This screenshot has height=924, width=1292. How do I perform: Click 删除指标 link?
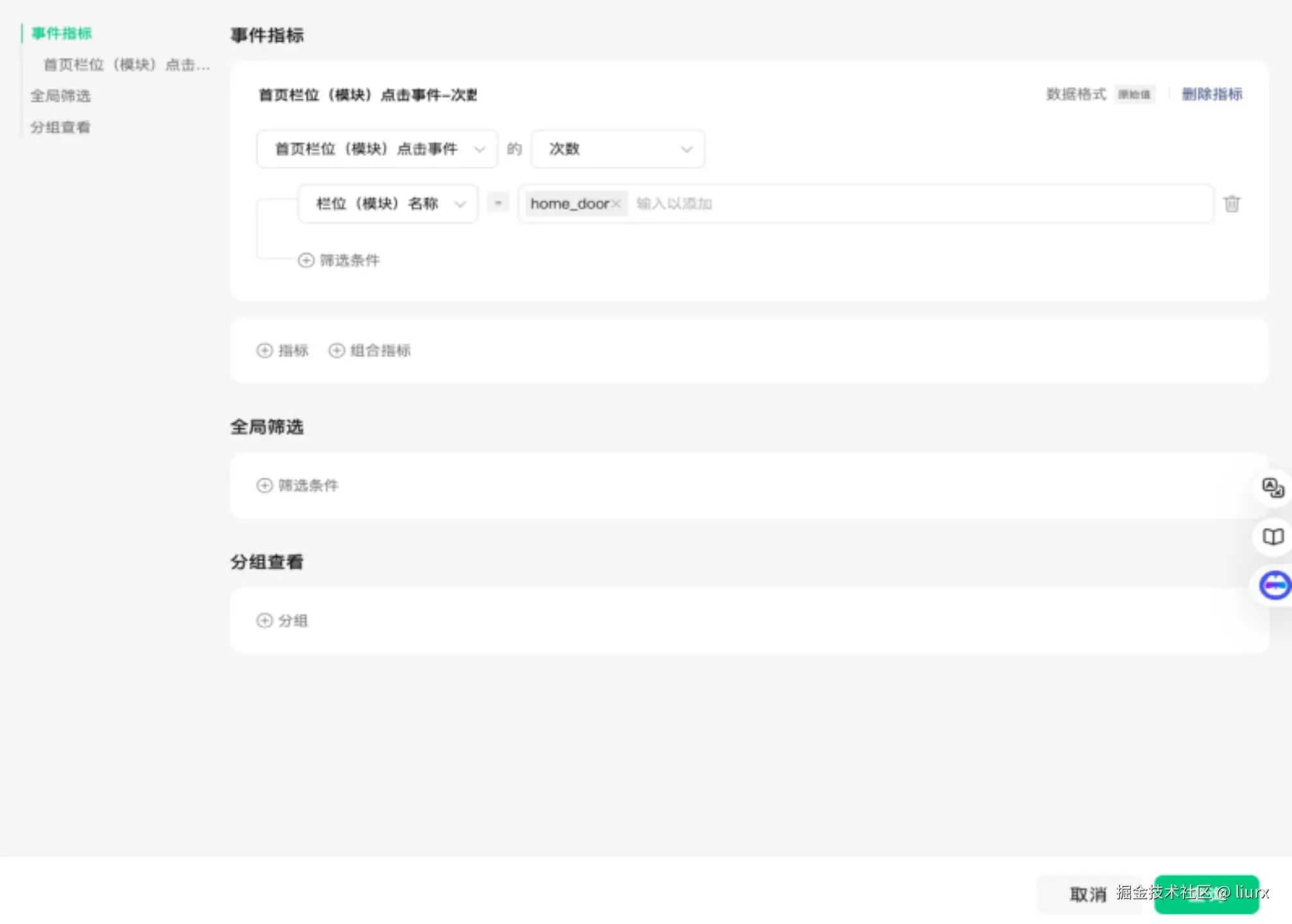coord(1212,94)
